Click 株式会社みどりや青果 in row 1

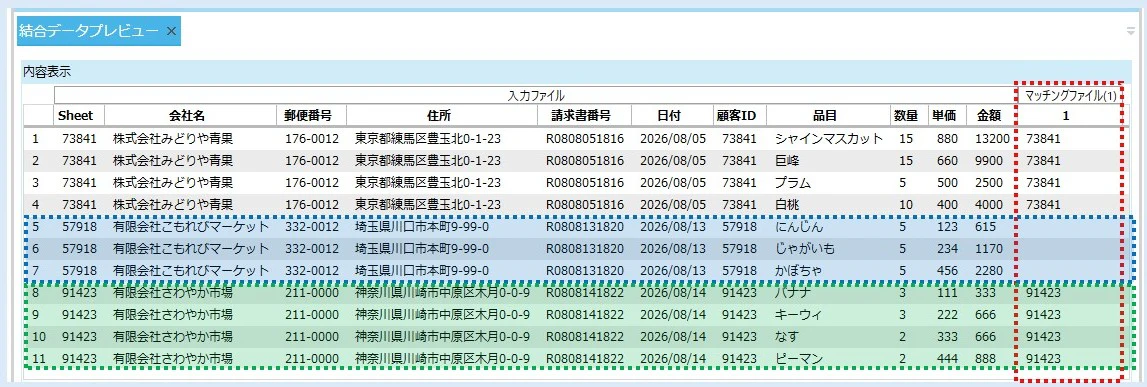click(173, 138)
